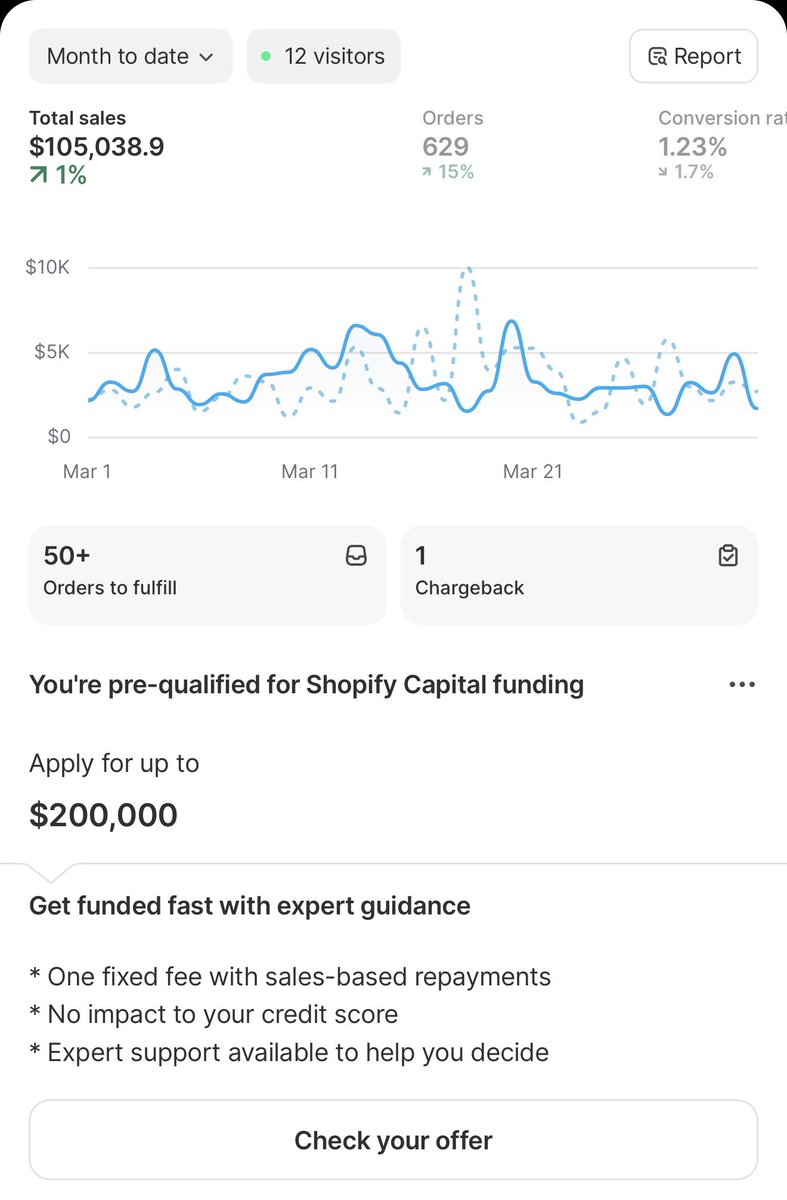Open the 1 Chargeback card

pyautogui.click(x=579, y=575)
